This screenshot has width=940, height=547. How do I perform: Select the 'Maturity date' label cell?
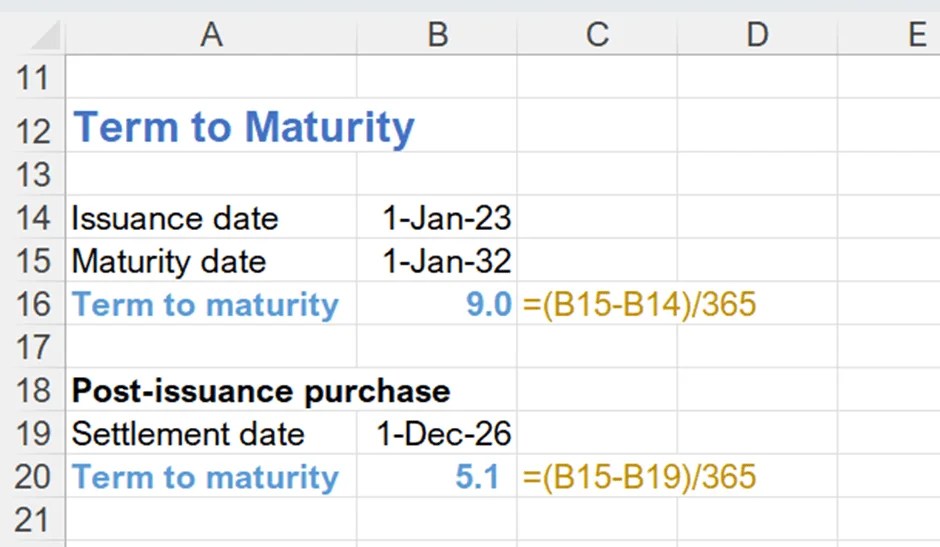(169, 261)
